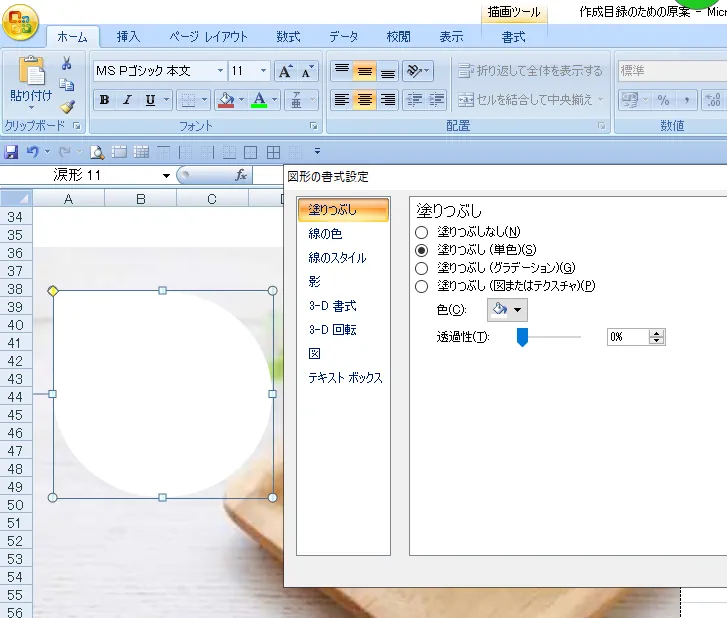Viewport: 727px width, 618px height.
Task: Click the save icon in quick access toolbar
Action: (x=12, y=152)
